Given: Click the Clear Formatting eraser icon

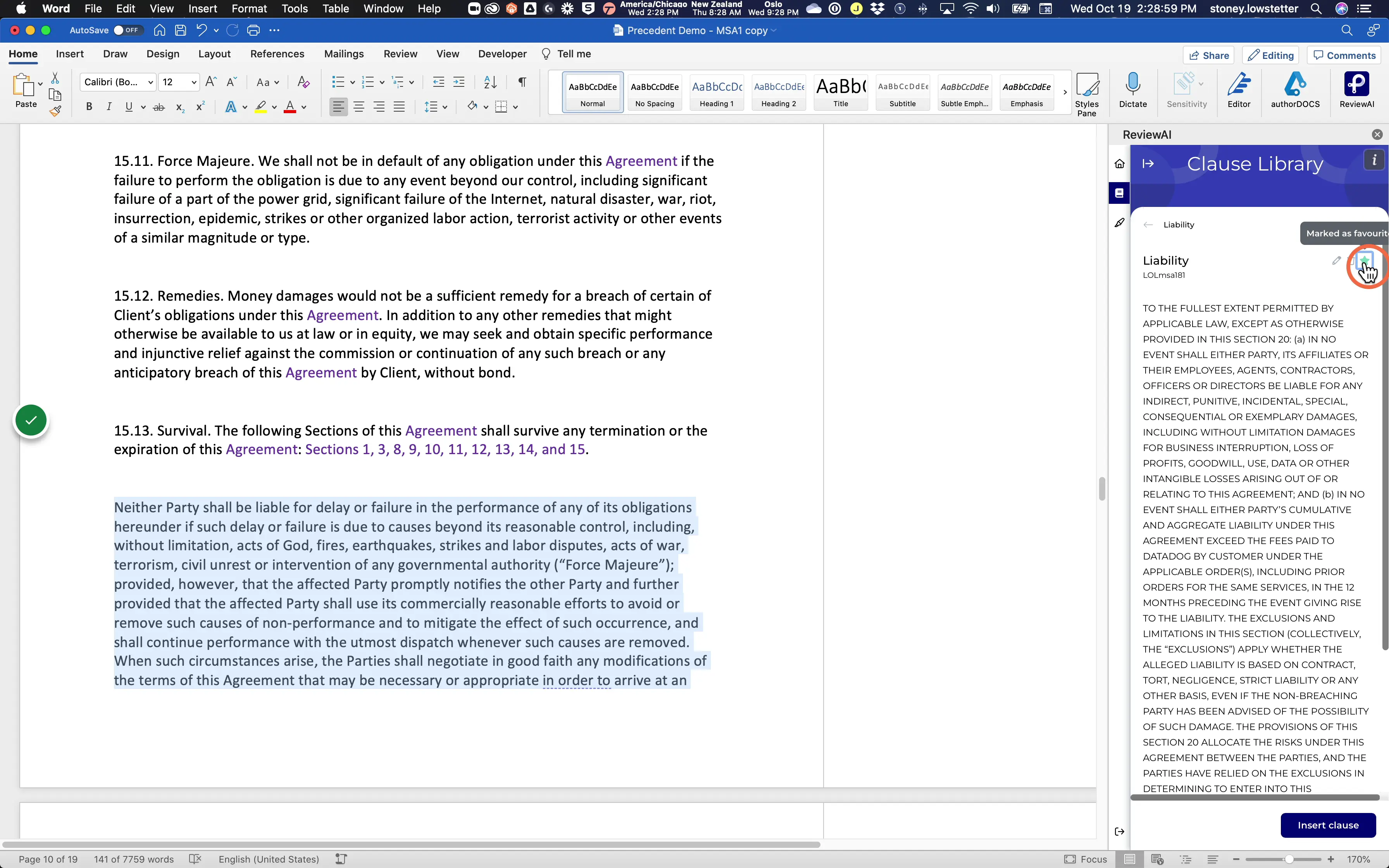Looking at the screenshot, I should tap(303, 82).
